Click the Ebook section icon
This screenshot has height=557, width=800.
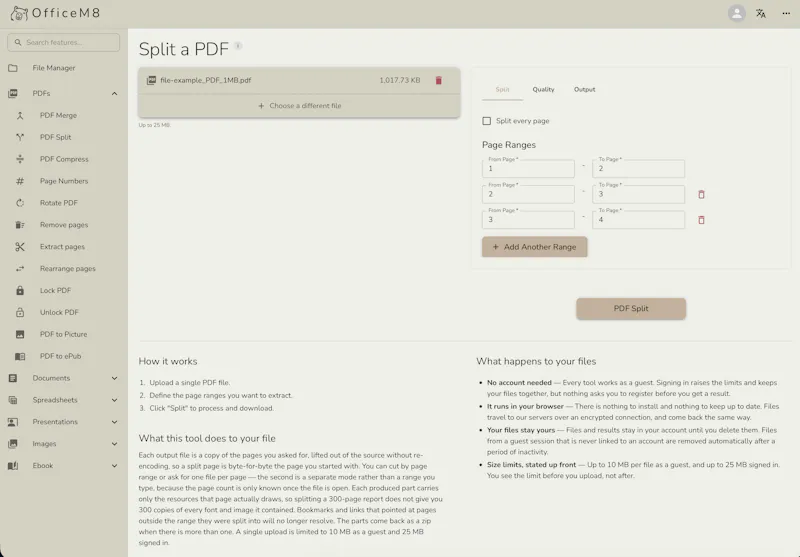(13, 466)
